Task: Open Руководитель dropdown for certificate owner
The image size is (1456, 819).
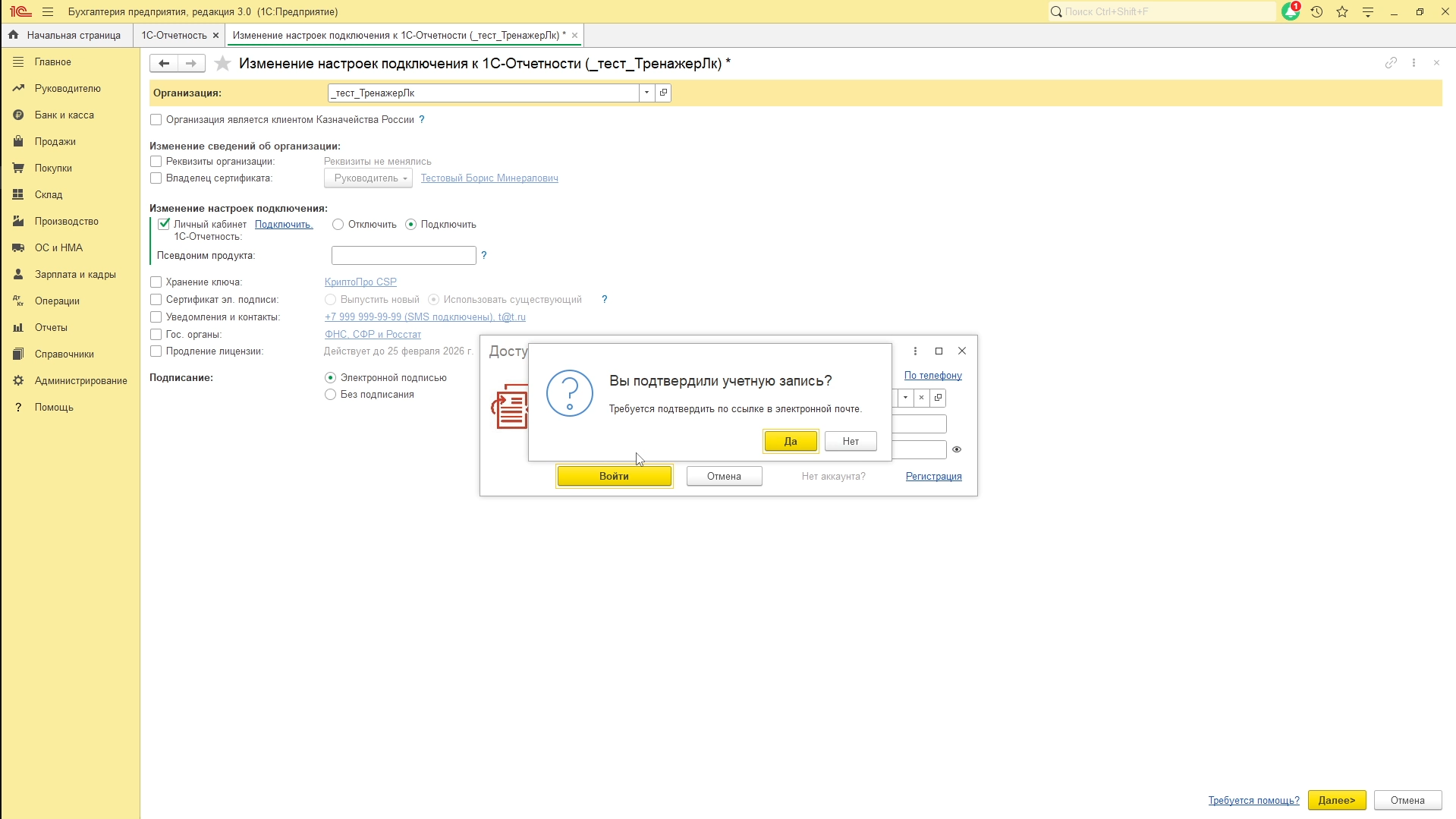Action: [368, 178]
